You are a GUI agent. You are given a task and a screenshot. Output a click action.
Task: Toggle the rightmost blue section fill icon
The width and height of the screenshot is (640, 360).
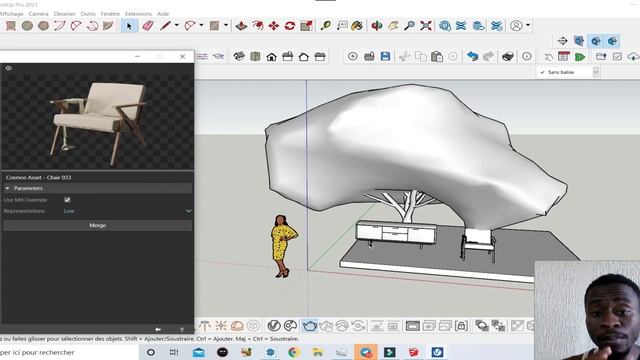pos(612,41)
